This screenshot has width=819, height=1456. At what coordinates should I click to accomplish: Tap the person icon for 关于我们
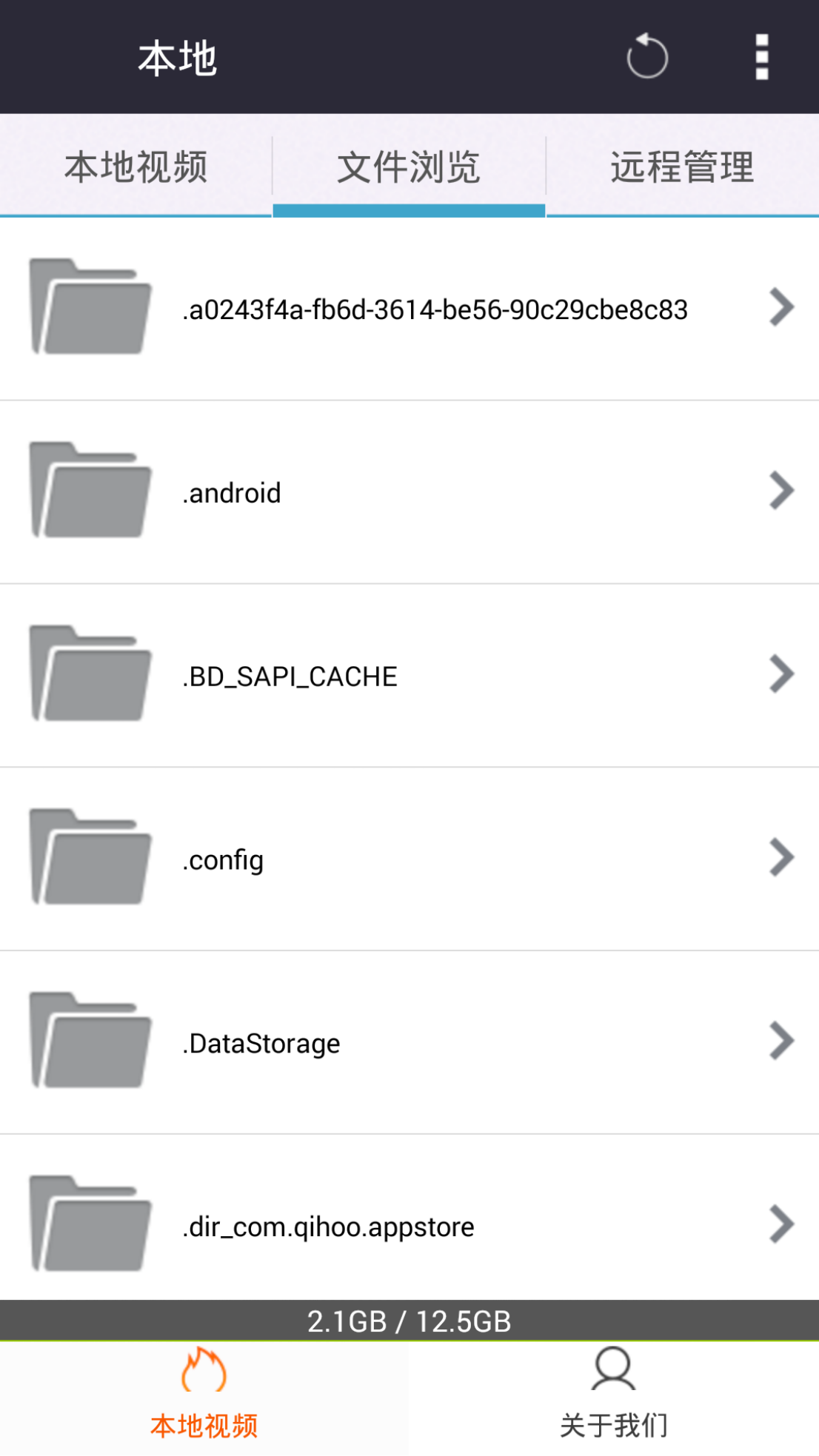coord(613,1369)
